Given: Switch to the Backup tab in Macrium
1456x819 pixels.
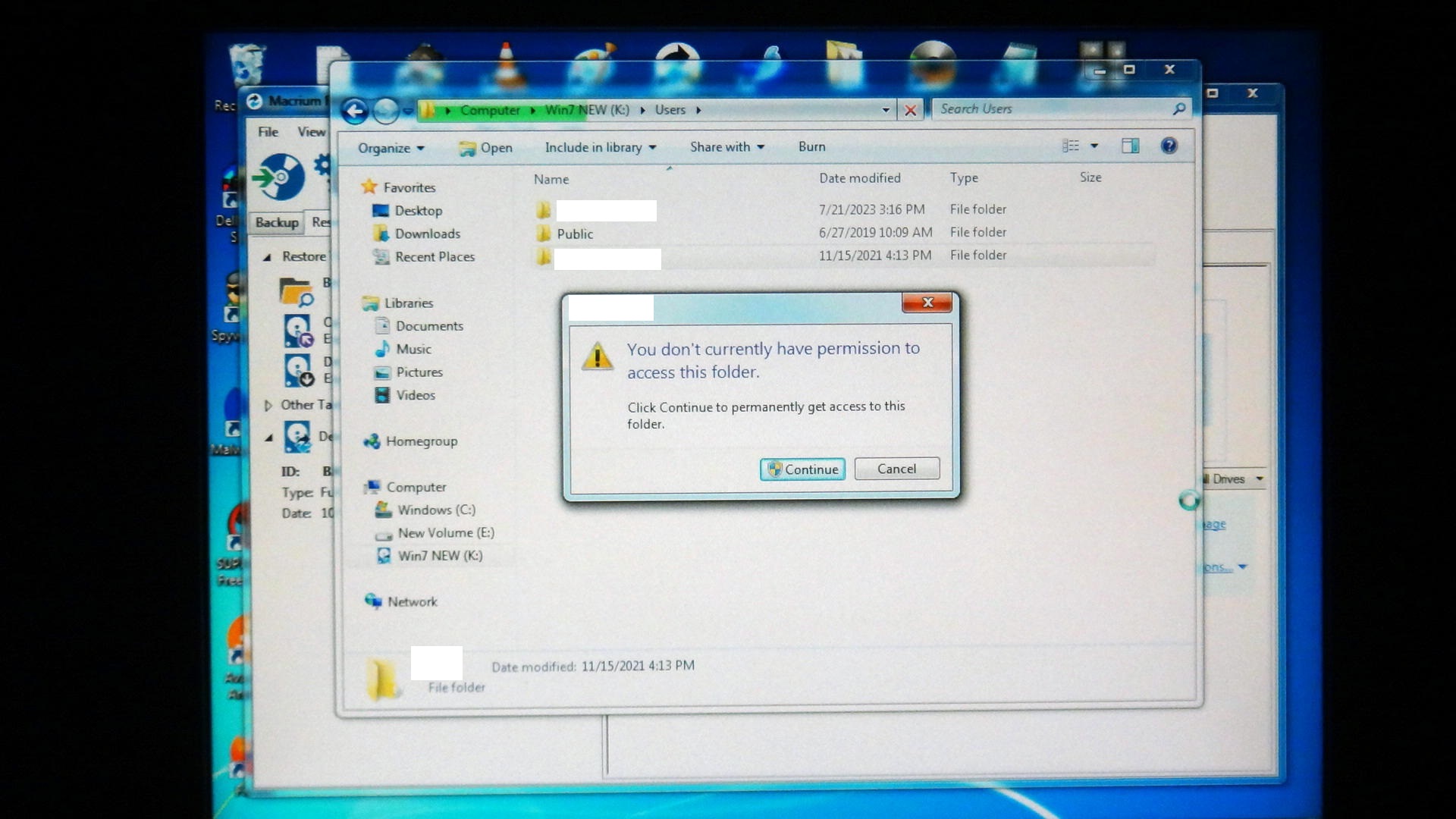Looking at the screenshot, I should pyautogui.click(x=277, y=222).
